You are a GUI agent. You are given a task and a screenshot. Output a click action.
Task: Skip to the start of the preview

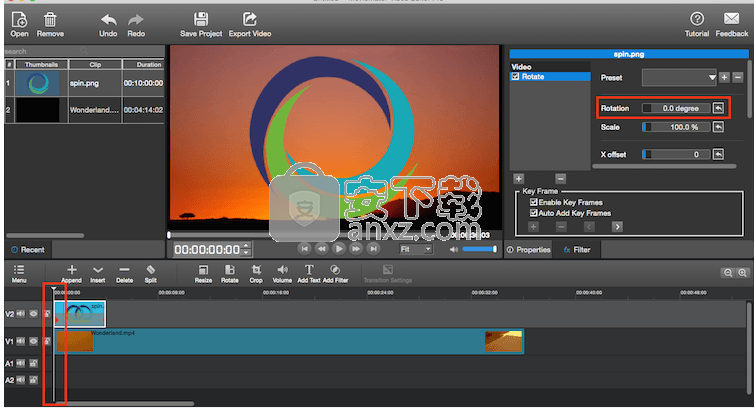click(x=304, y=249)
